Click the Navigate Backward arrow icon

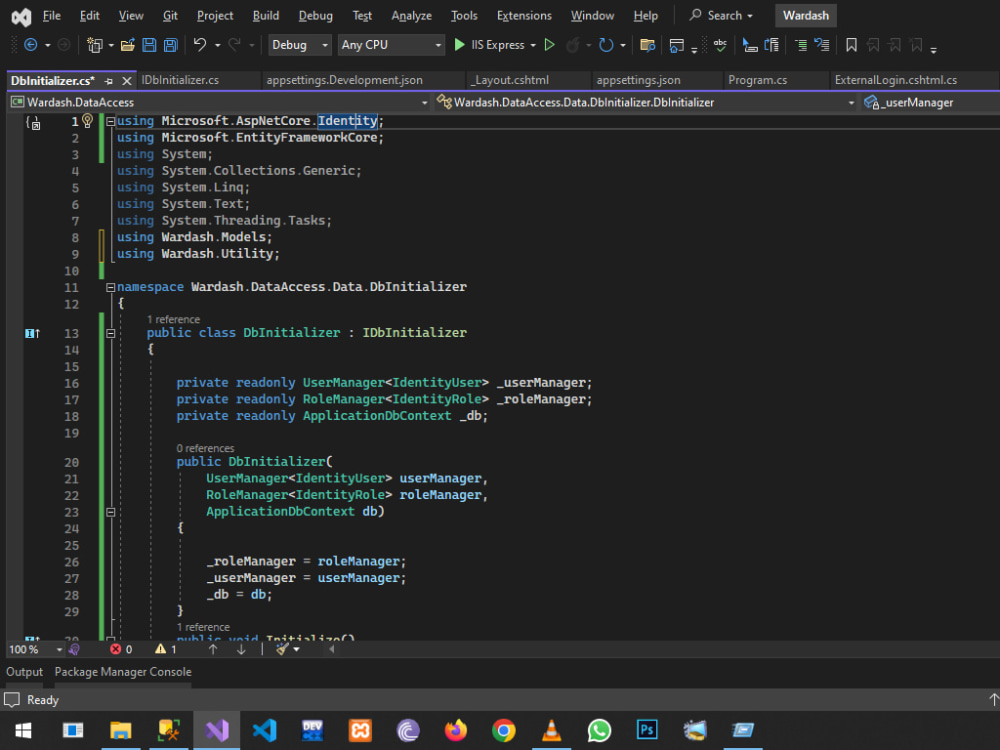point(30,45)
